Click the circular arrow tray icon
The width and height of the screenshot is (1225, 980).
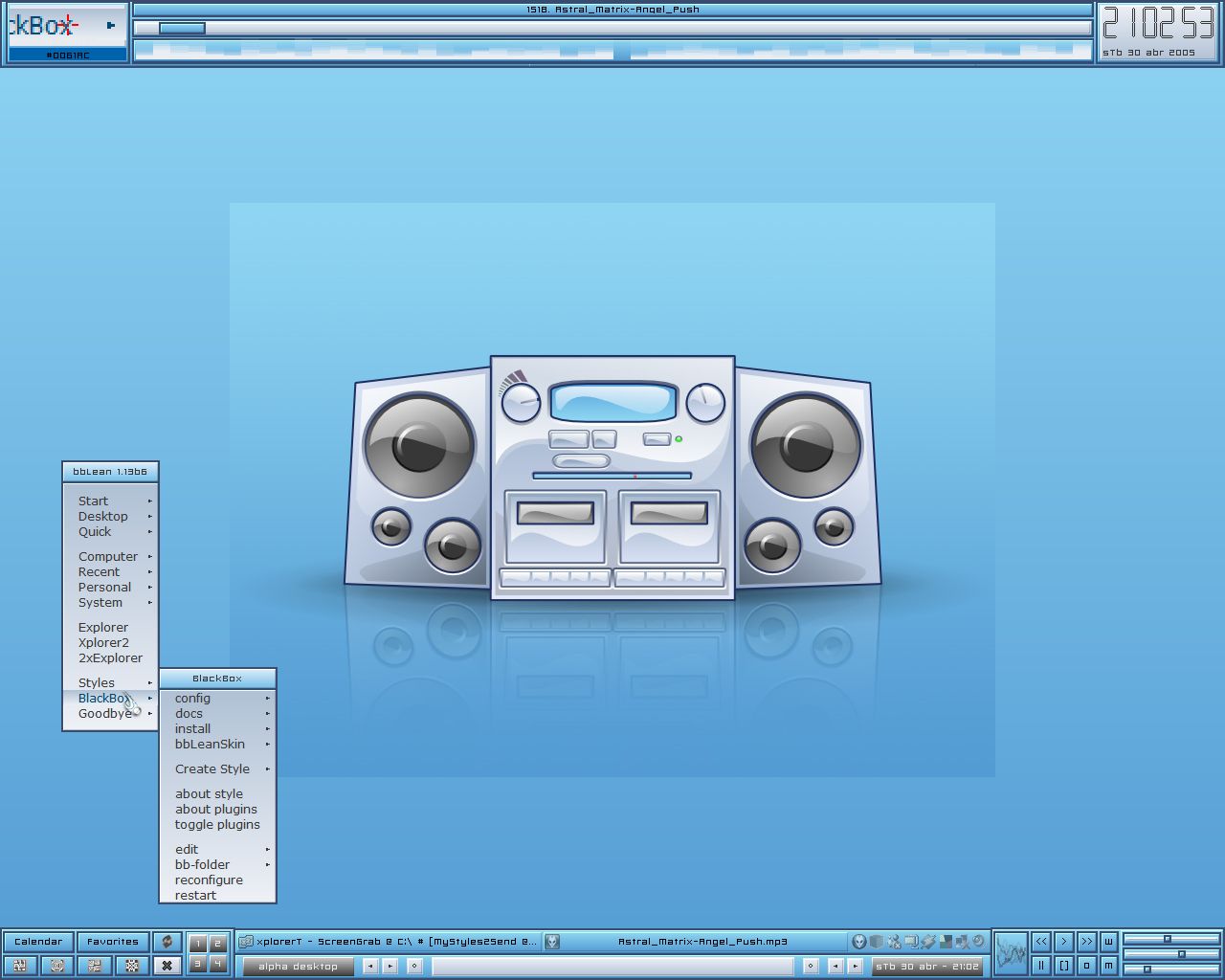[978, 941]
